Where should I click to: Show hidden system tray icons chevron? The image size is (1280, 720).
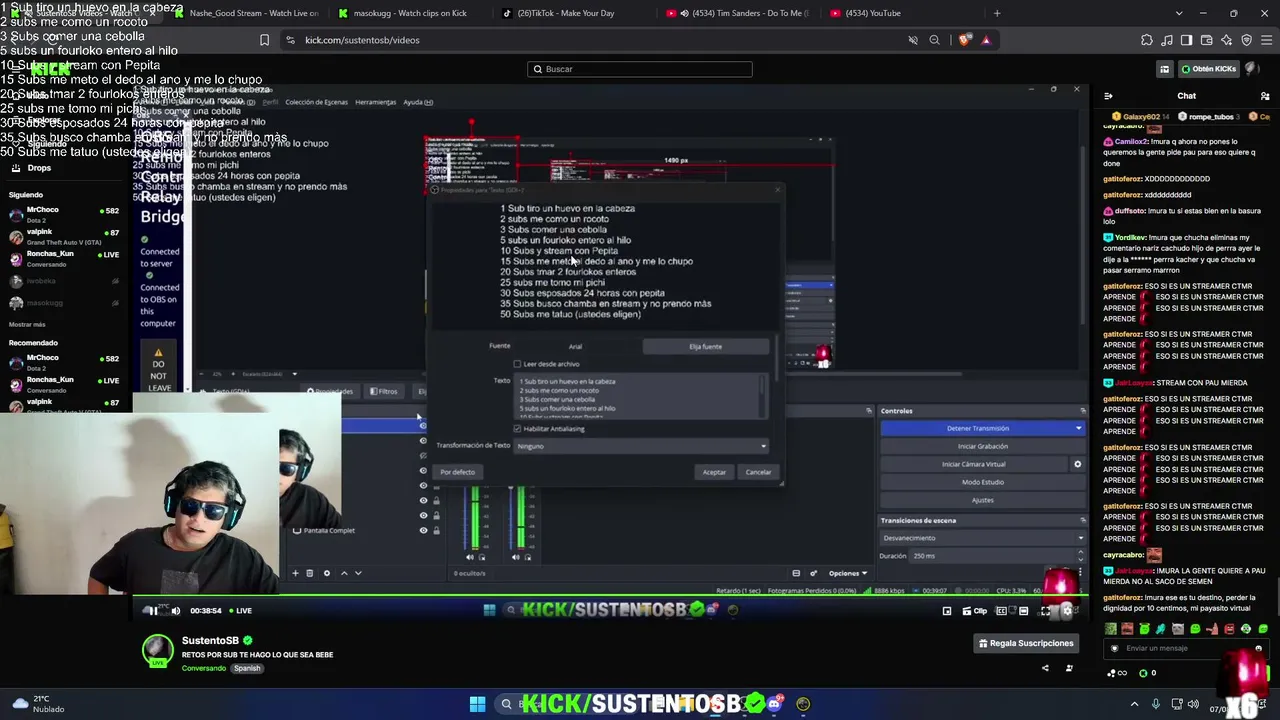point(1134,704)
